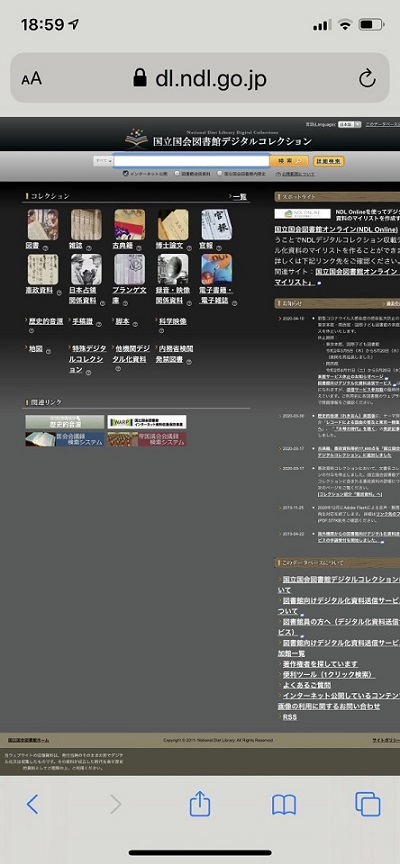Open the 内務省検閲発禁図書 link
400x864 pixels.
coord(176,354)
